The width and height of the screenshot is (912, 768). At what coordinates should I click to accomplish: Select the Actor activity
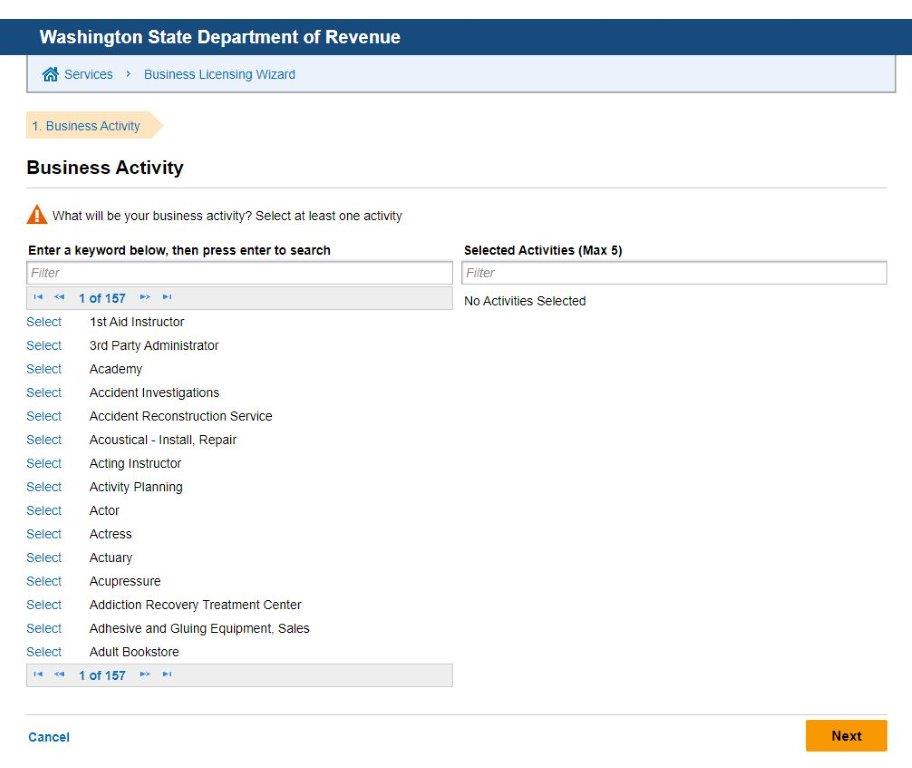[44, 510]
